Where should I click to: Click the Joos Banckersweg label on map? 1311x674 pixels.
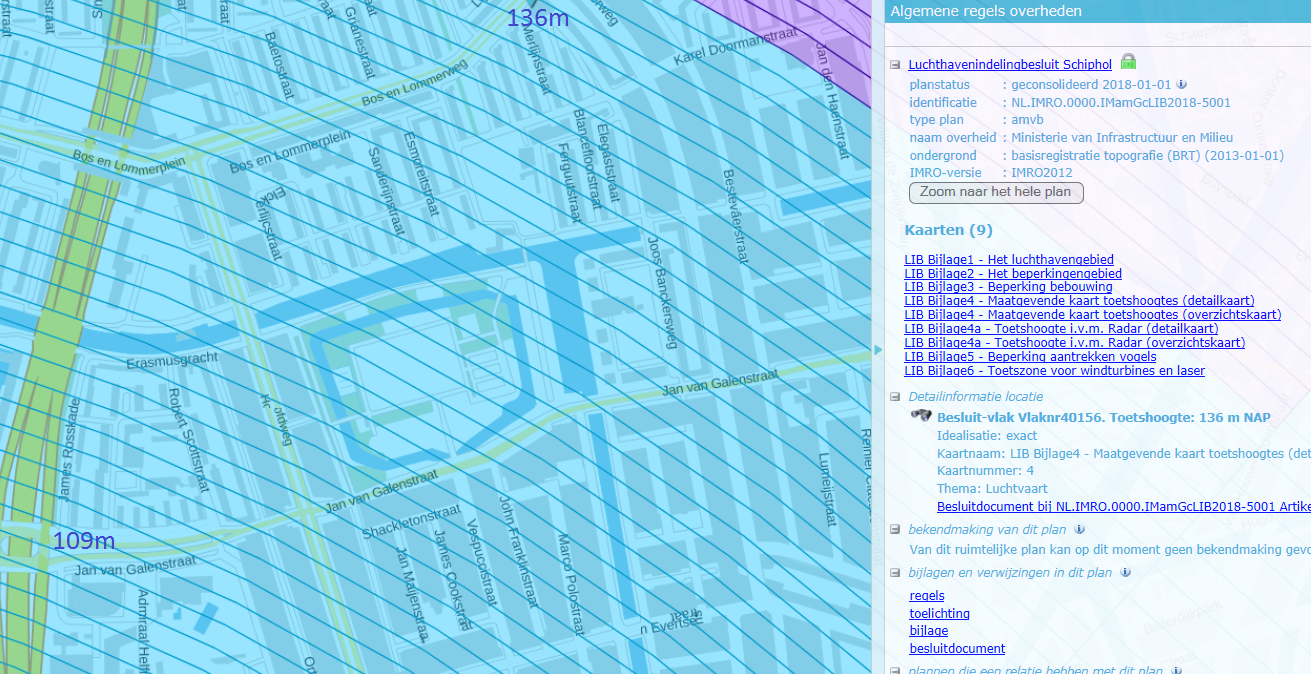coord(662,292)
